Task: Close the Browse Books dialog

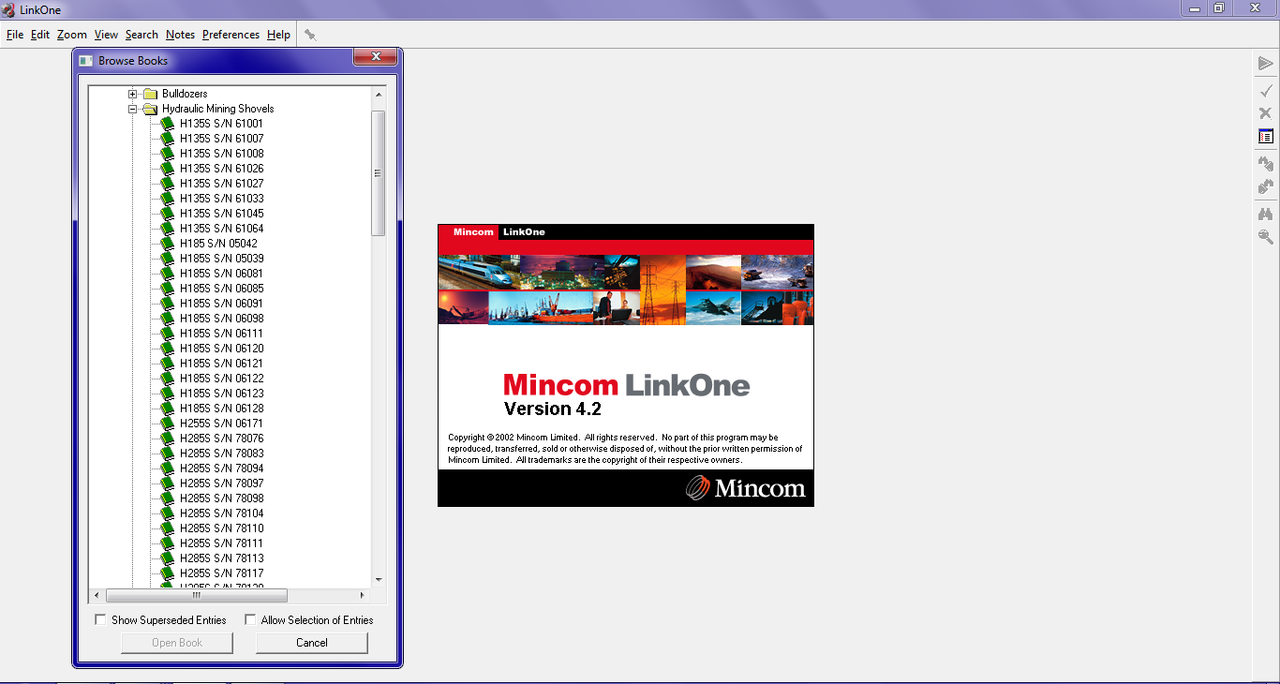Action: tap(375, 58)
